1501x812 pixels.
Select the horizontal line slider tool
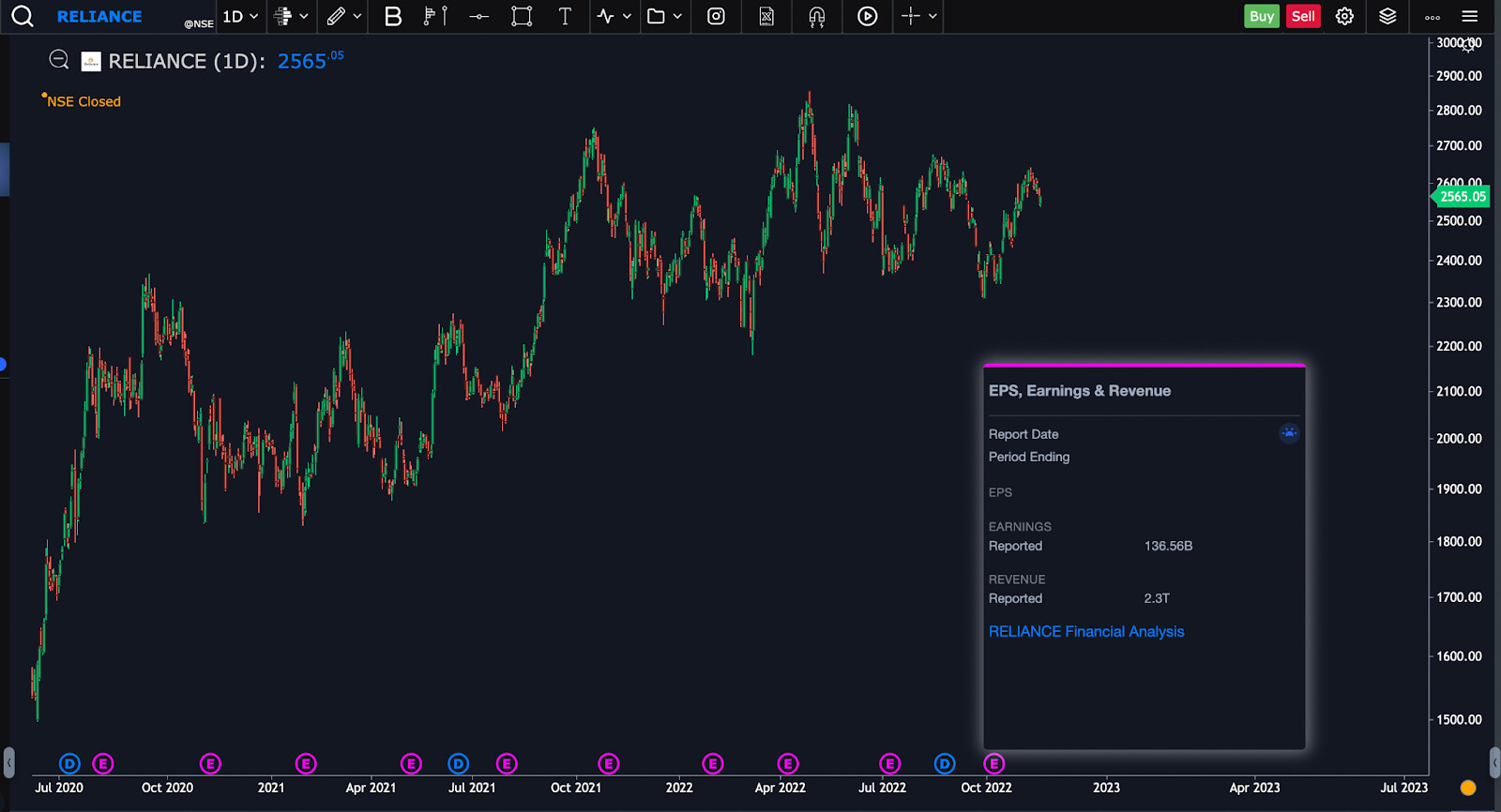[479, 16]
